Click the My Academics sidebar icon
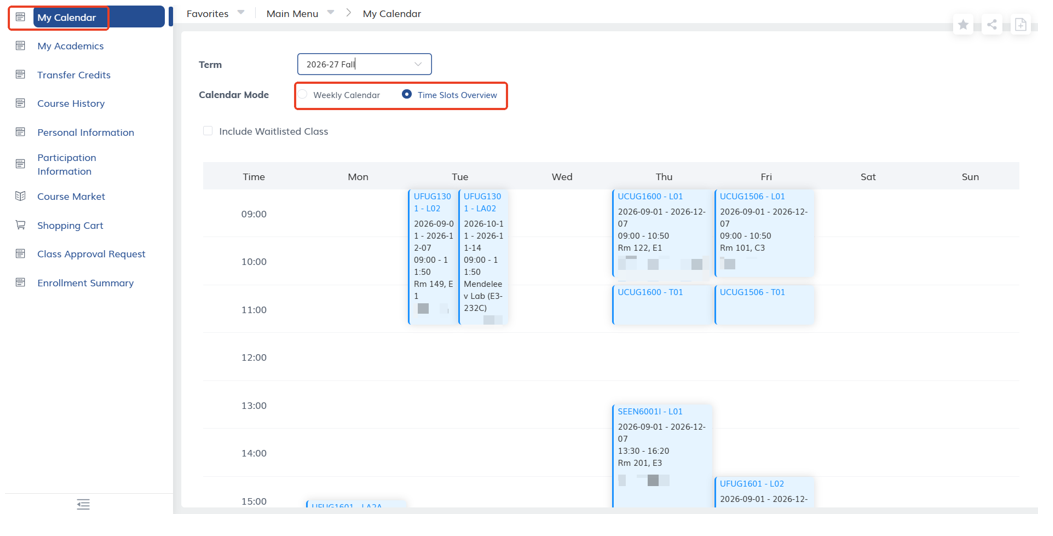Image resolution: width=1053 pixels, height=536 pixels. pyautogui.click(x=20, y=46)
